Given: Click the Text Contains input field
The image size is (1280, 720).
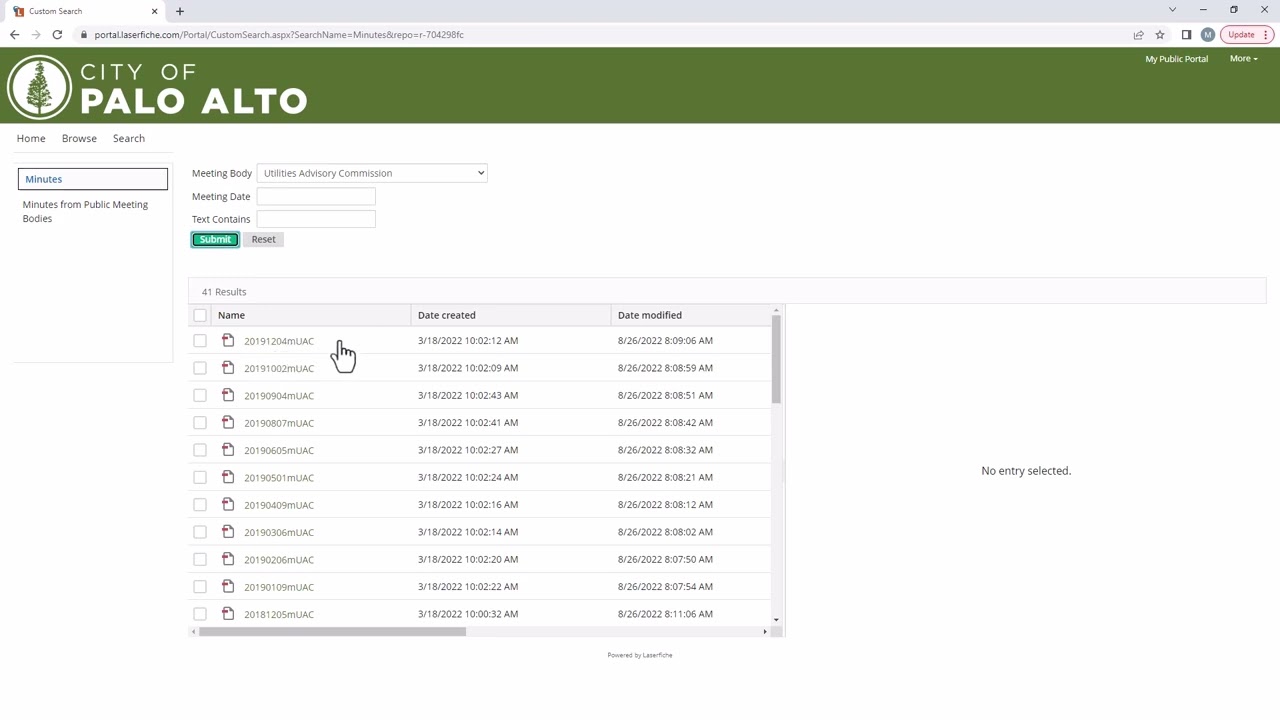Looking at the screenshot, I should click(x=316, y=219).
